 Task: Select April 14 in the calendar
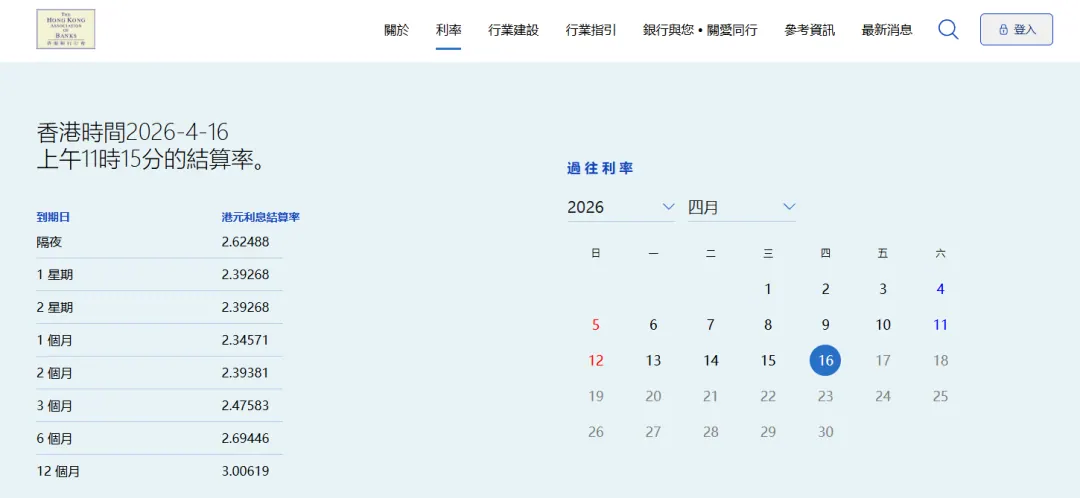click(711, 360)
